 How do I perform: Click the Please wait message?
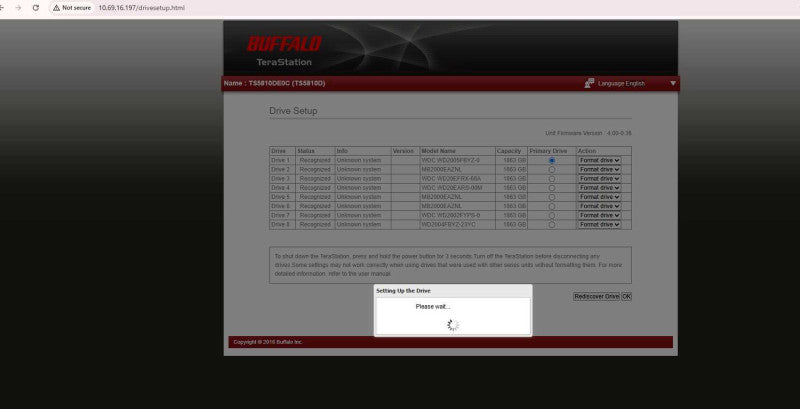pyautogui.click(x=433, y=306)
